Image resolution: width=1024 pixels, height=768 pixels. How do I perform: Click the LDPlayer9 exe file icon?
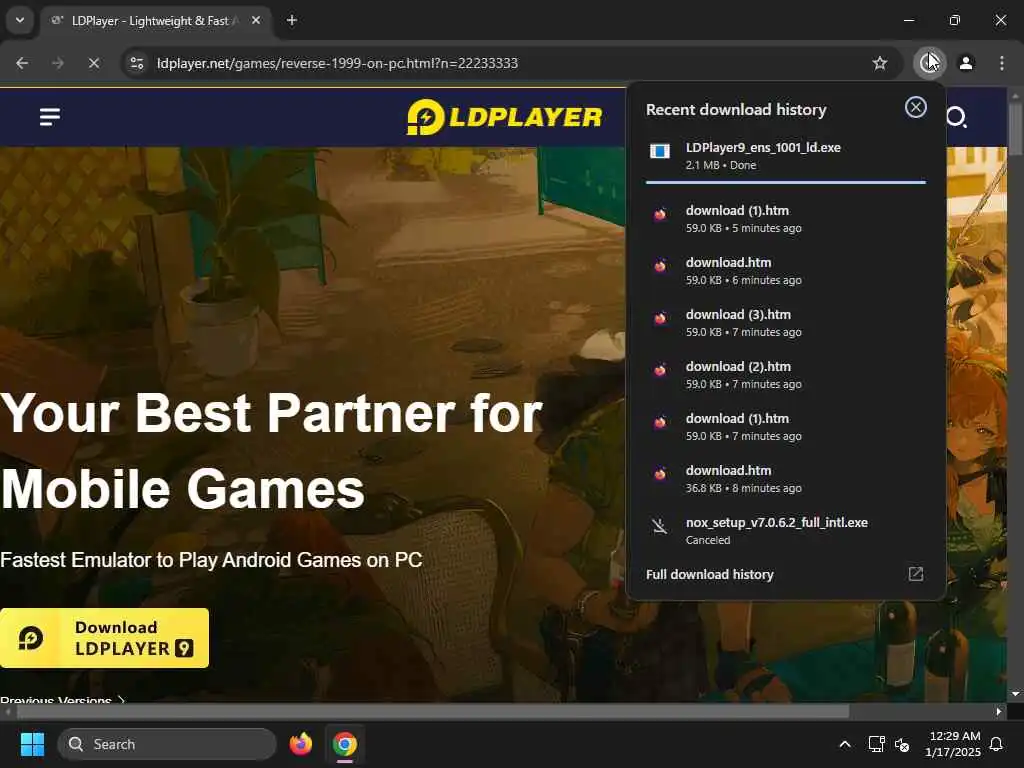coord(660,152)
